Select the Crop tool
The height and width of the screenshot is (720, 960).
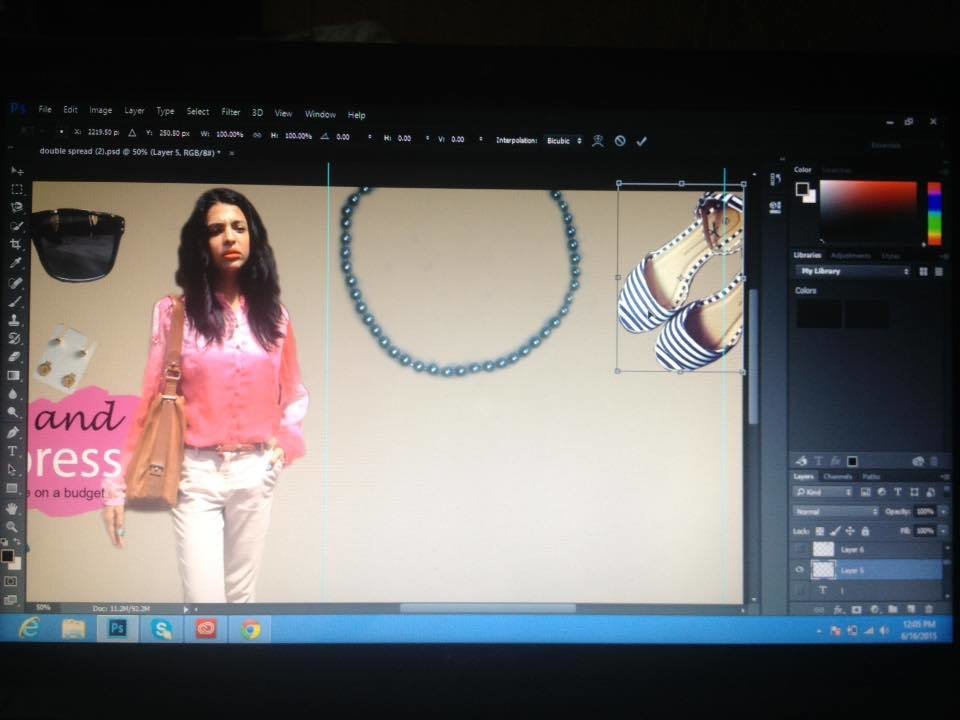[x=16, y=244]
